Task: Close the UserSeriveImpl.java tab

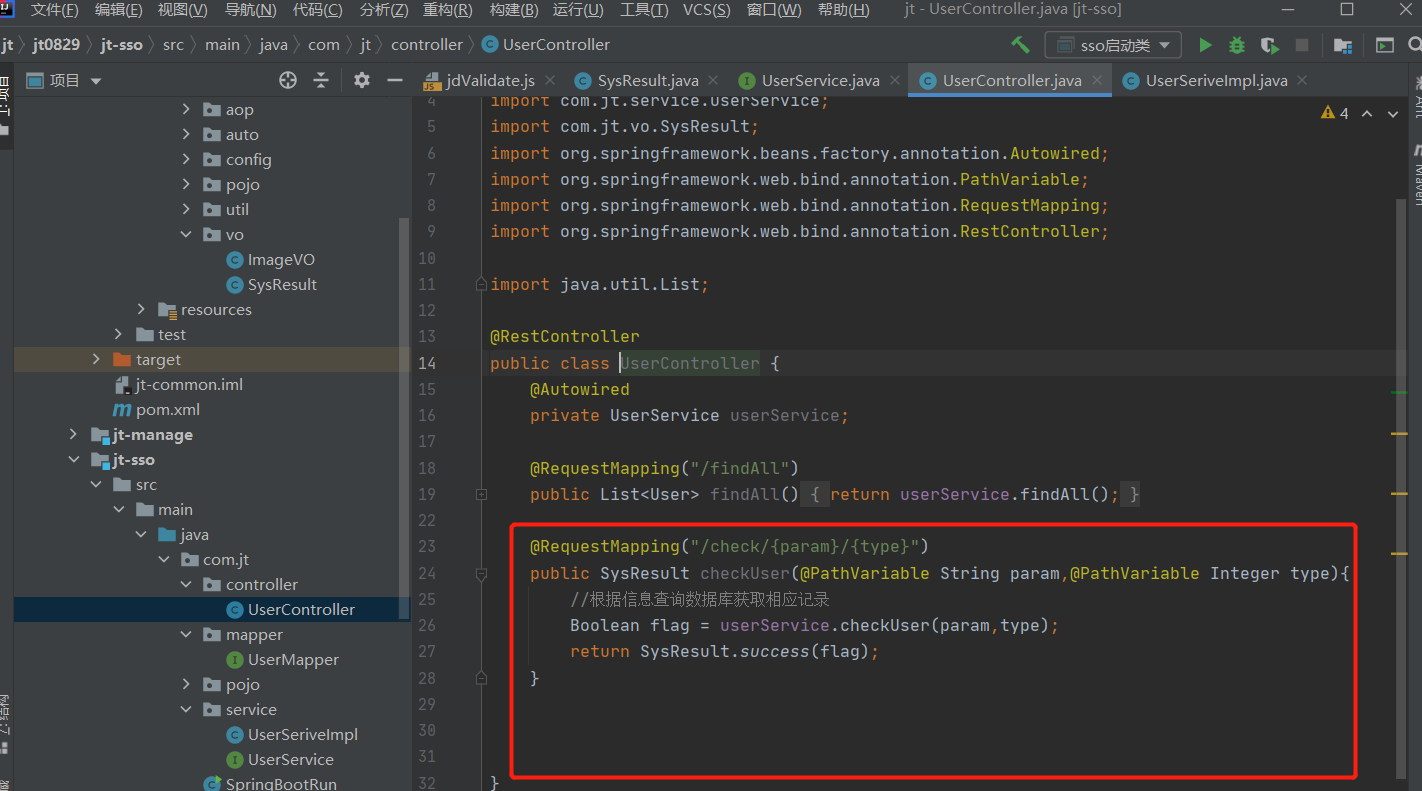Action: point(1304,80)
